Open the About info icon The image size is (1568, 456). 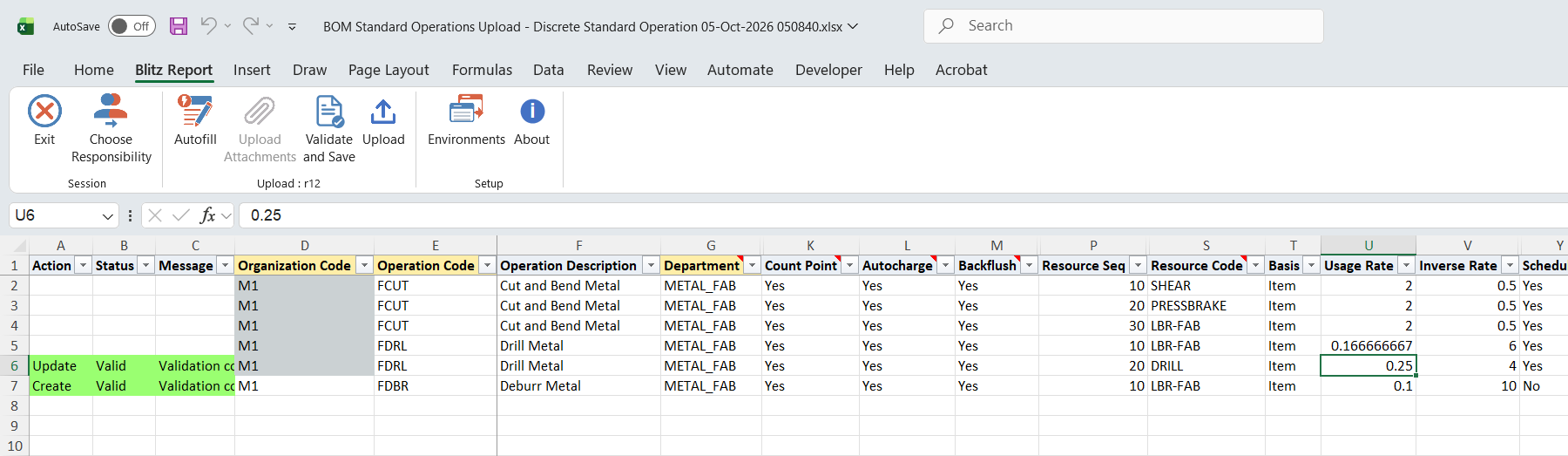[532, 112]
